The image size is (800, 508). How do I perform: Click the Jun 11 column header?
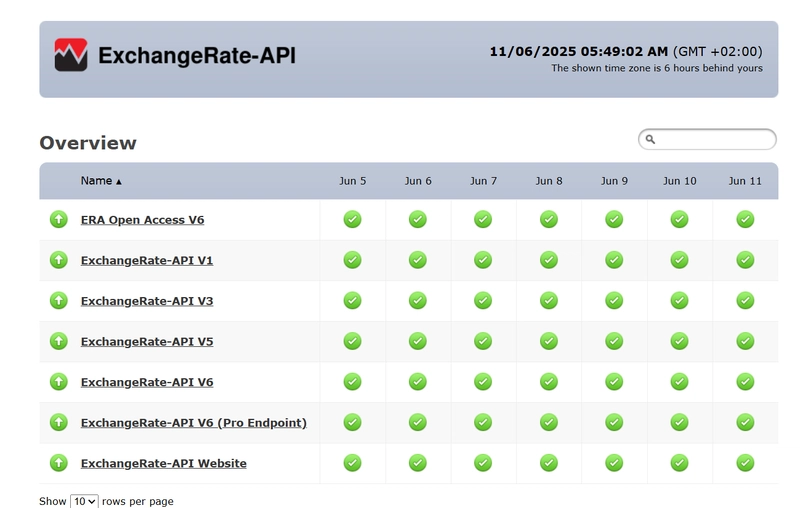[745, 181]
